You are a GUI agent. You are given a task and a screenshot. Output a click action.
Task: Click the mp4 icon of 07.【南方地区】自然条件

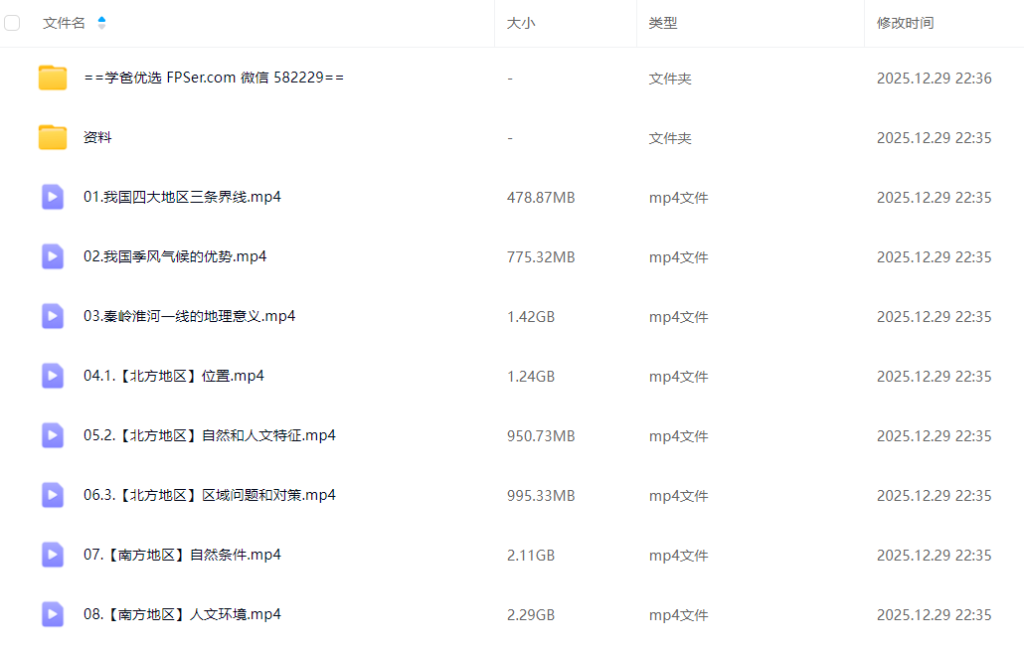coord(52,555)
